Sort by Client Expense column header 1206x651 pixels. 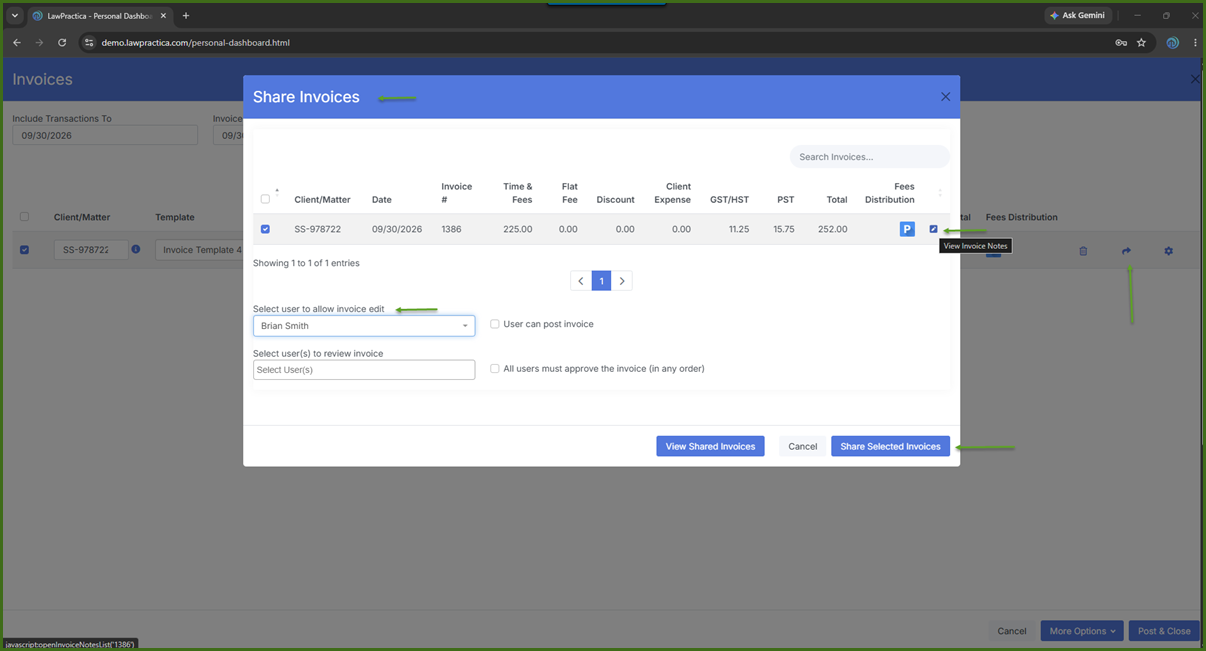(672, 193)
